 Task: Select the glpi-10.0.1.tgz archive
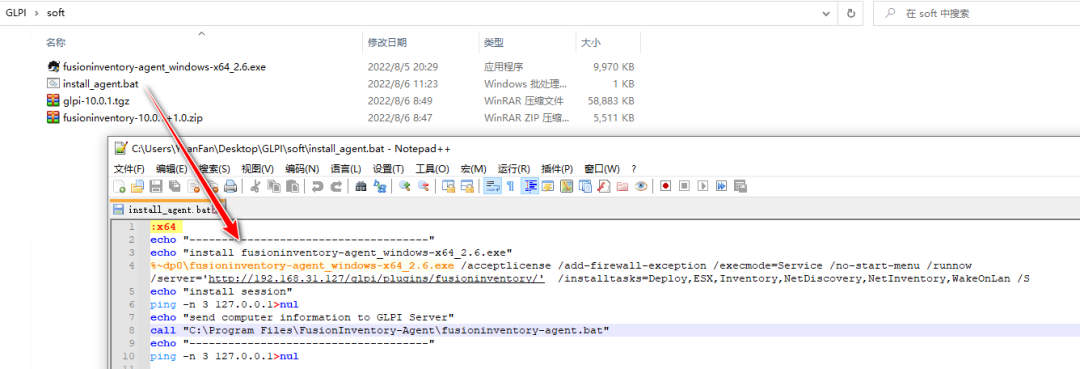tap(95, 101)
